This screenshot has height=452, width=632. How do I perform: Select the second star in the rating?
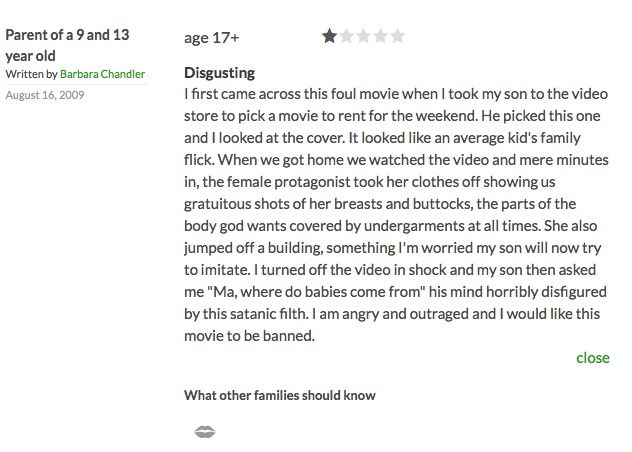(x=346, y=36)
